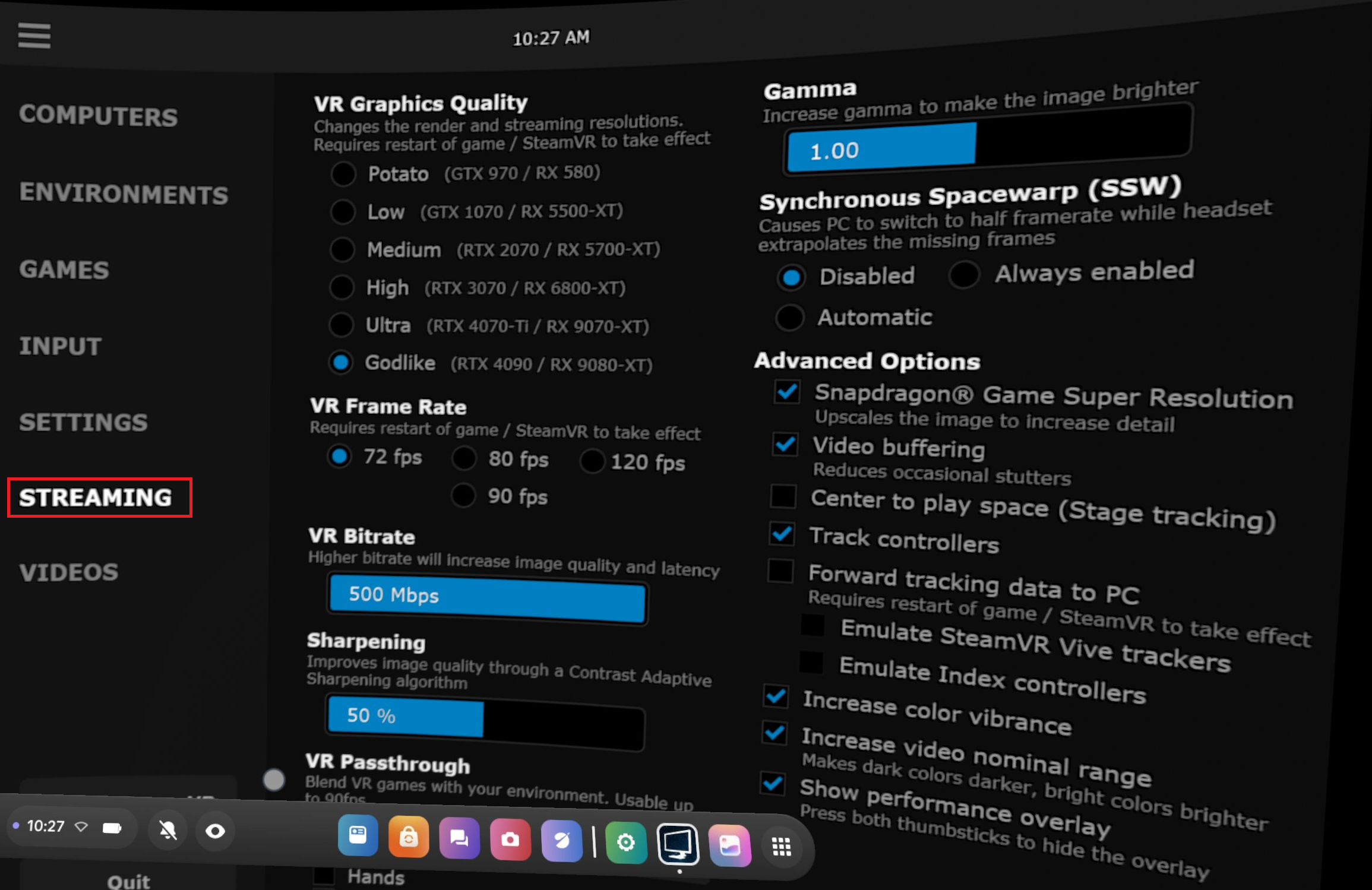Toggle Increase video nominal range checkbox

(x=774, y=733)
